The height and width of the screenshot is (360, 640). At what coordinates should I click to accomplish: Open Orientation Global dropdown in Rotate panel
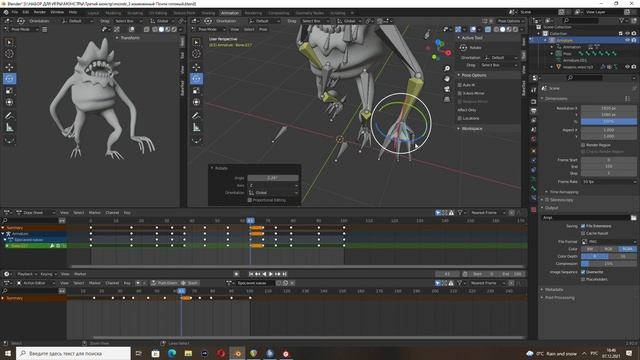pyautogui.click(x=273, y=193)
